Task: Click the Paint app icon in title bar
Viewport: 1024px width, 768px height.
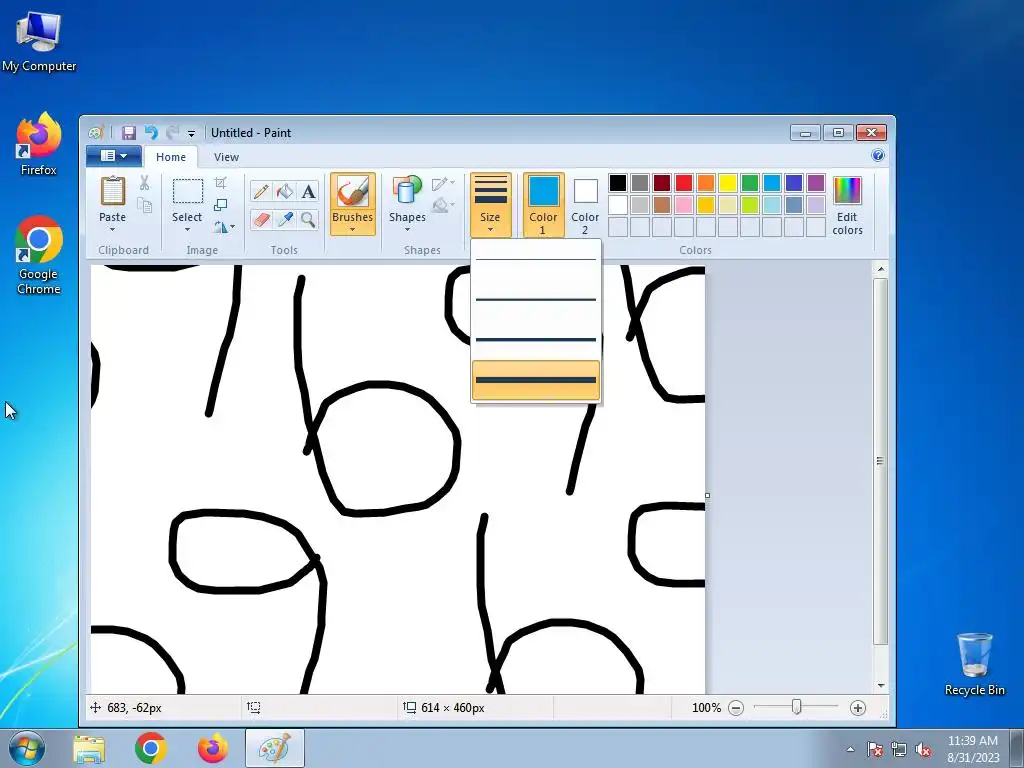Action: [96, 133]
